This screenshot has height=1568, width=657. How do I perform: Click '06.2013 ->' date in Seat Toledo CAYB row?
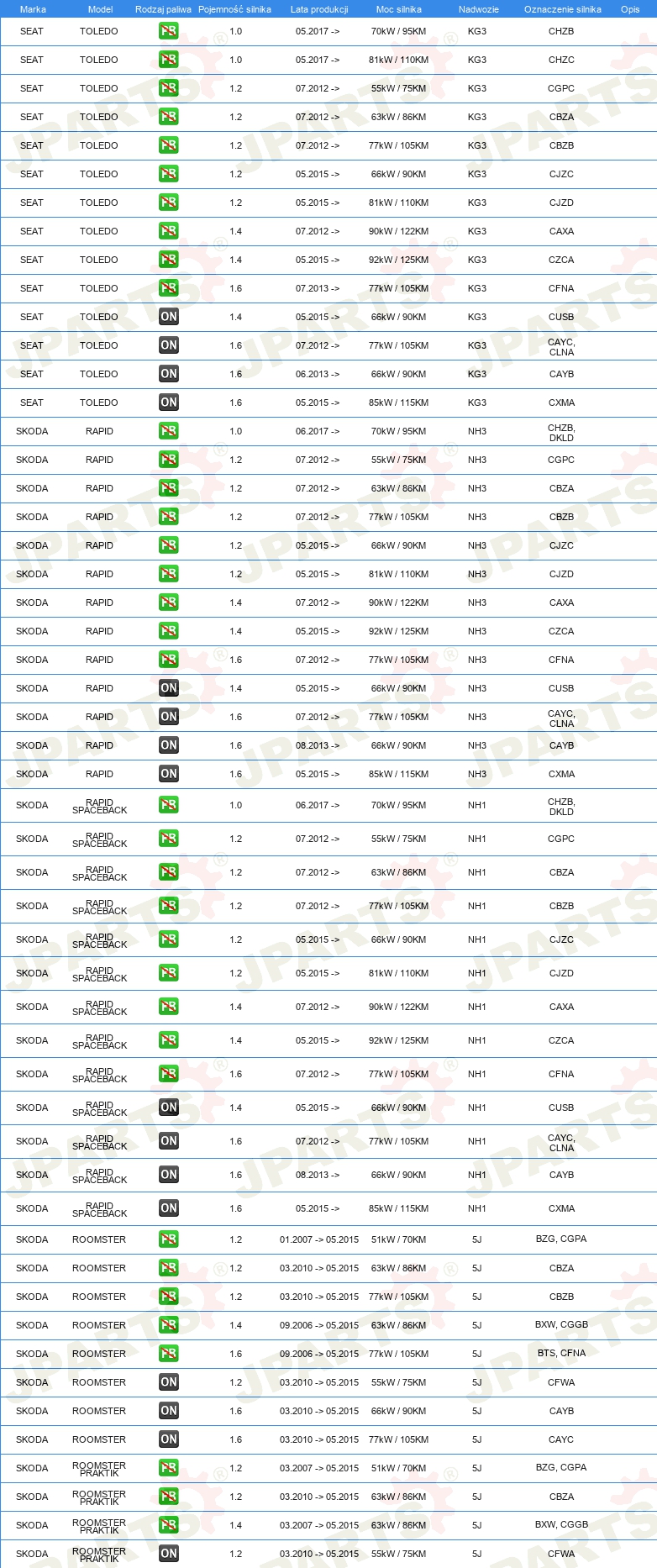318,374
